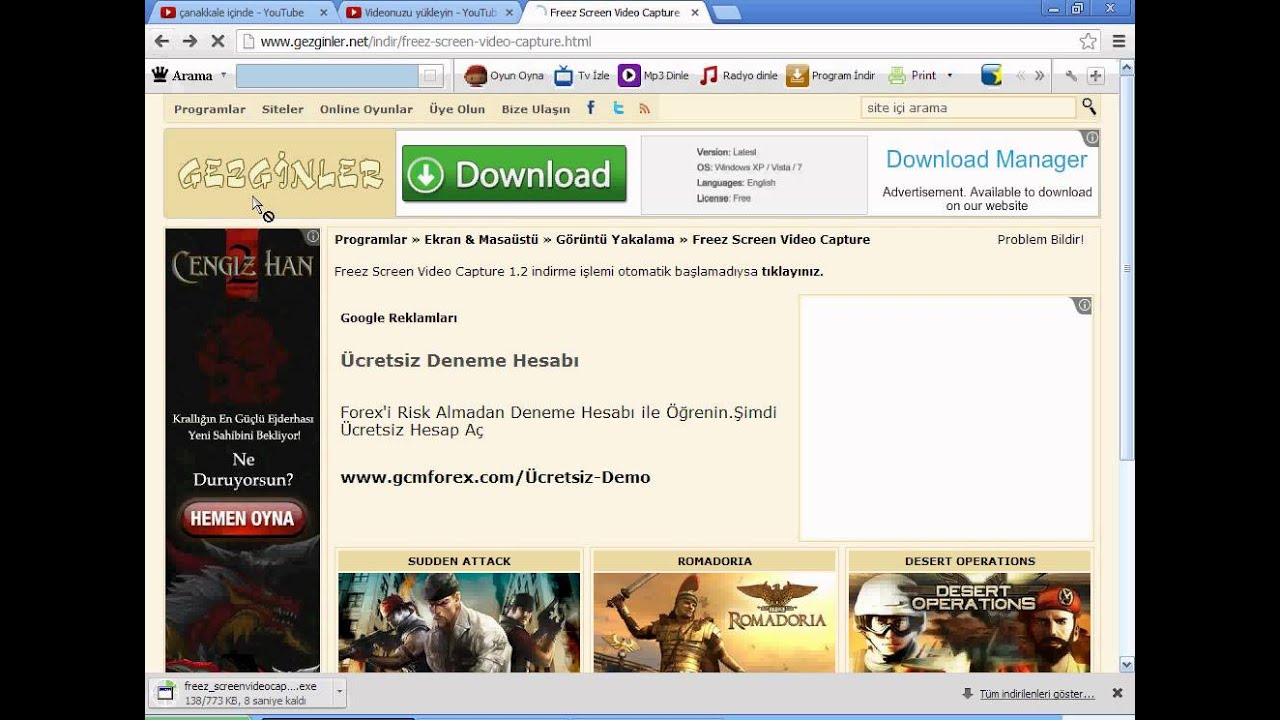Click the browser address bar URL
Viewport: 1280px width, 720px height.
426,42
